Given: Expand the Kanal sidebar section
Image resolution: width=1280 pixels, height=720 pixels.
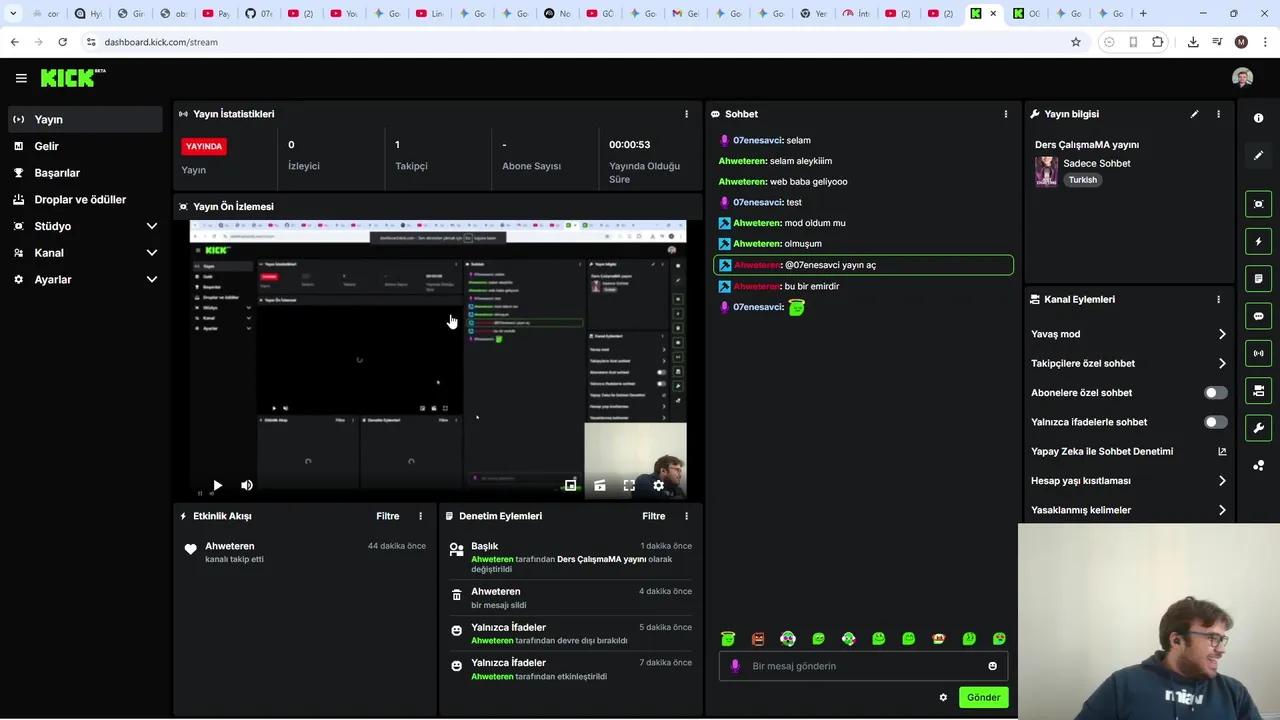Looking at the screenshot, I should (x=152, y=253).
